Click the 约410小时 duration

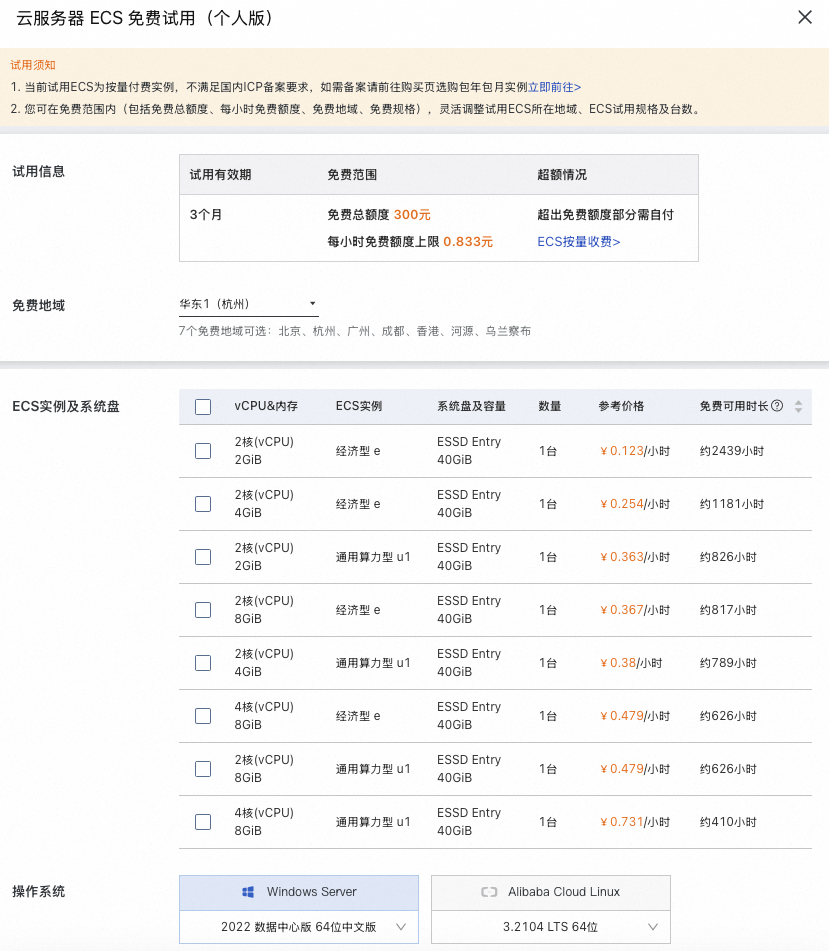point(728,822)
